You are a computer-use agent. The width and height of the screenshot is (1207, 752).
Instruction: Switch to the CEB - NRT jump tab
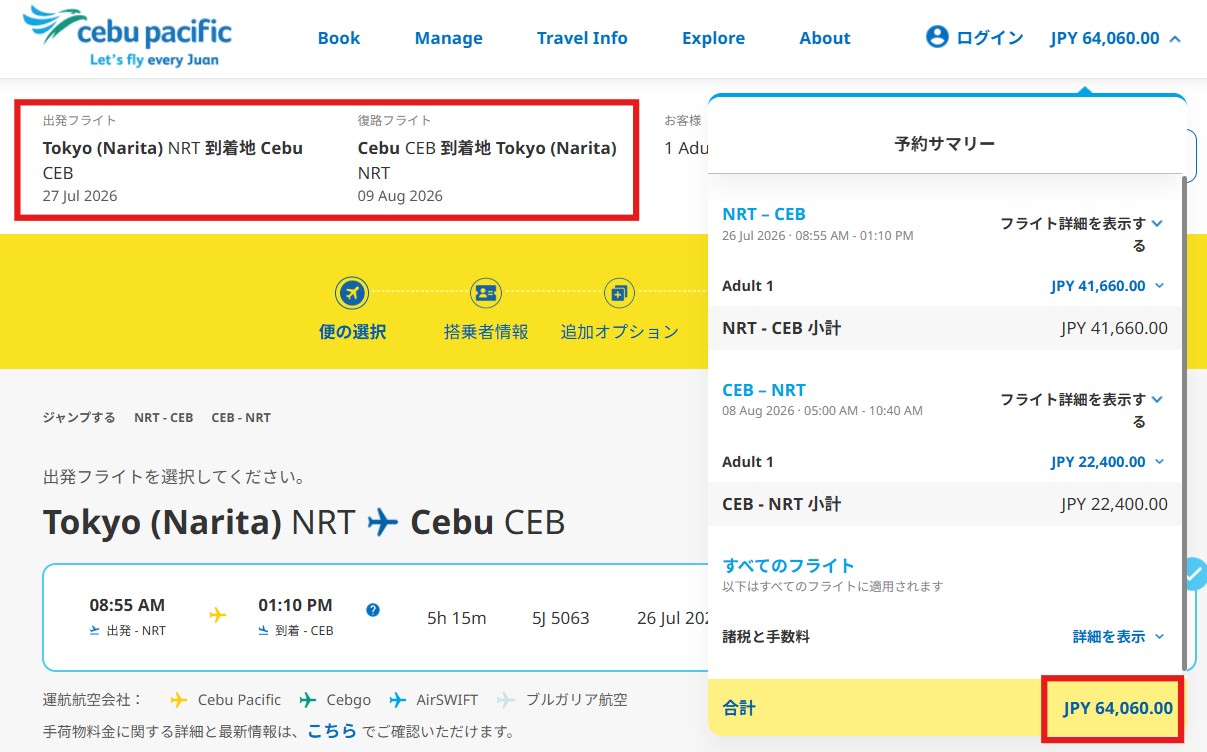[240, 417]
